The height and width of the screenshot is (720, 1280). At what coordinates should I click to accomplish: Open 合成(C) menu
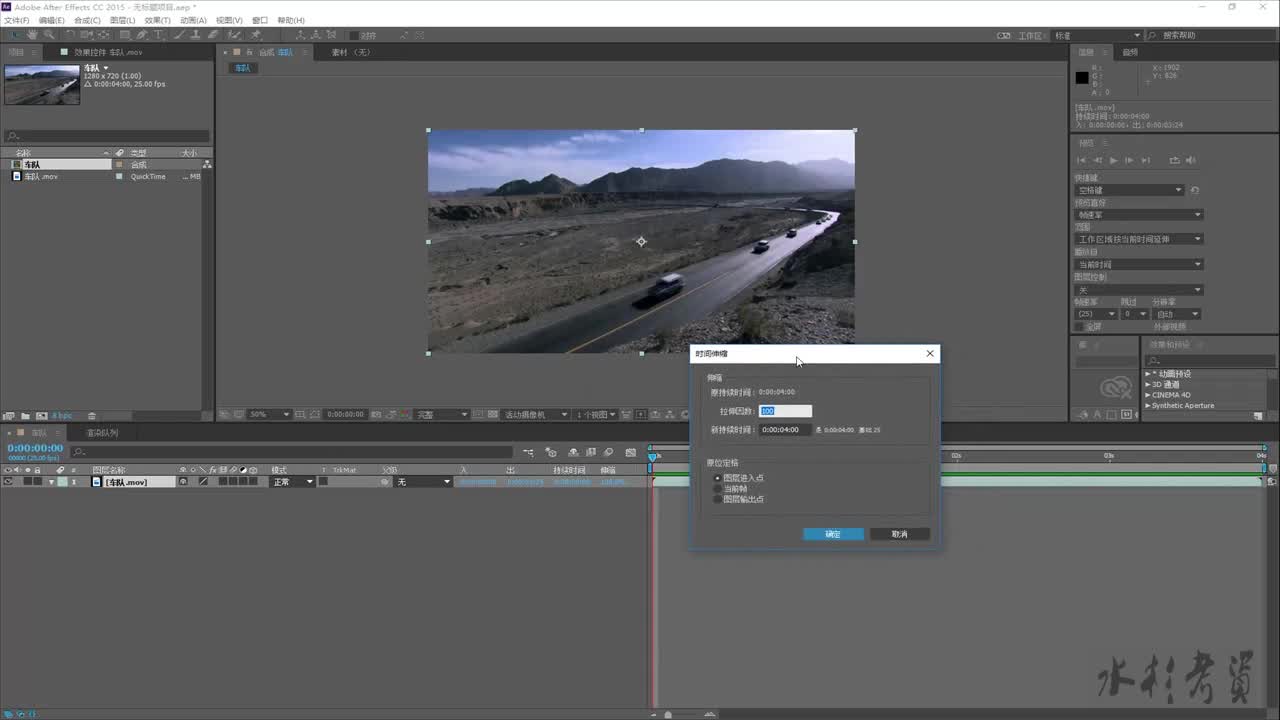(x=87, y=20)
